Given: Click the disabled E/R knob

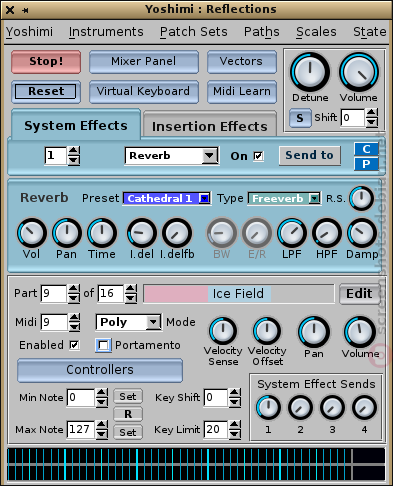Looking at the screenshot, I should point(257,233).
